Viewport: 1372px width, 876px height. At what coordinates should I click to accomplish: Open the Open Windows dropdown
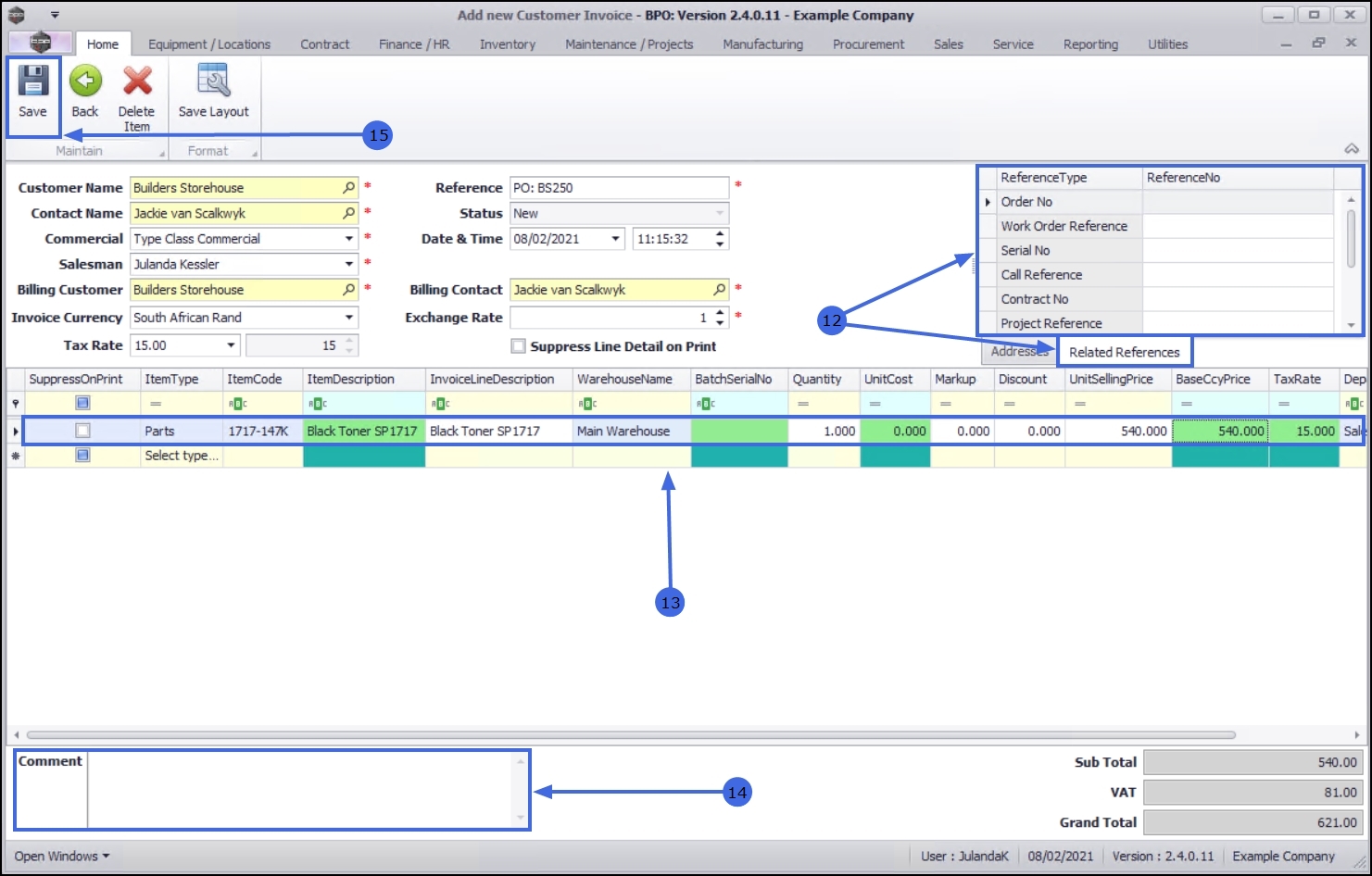pos(62,856)
